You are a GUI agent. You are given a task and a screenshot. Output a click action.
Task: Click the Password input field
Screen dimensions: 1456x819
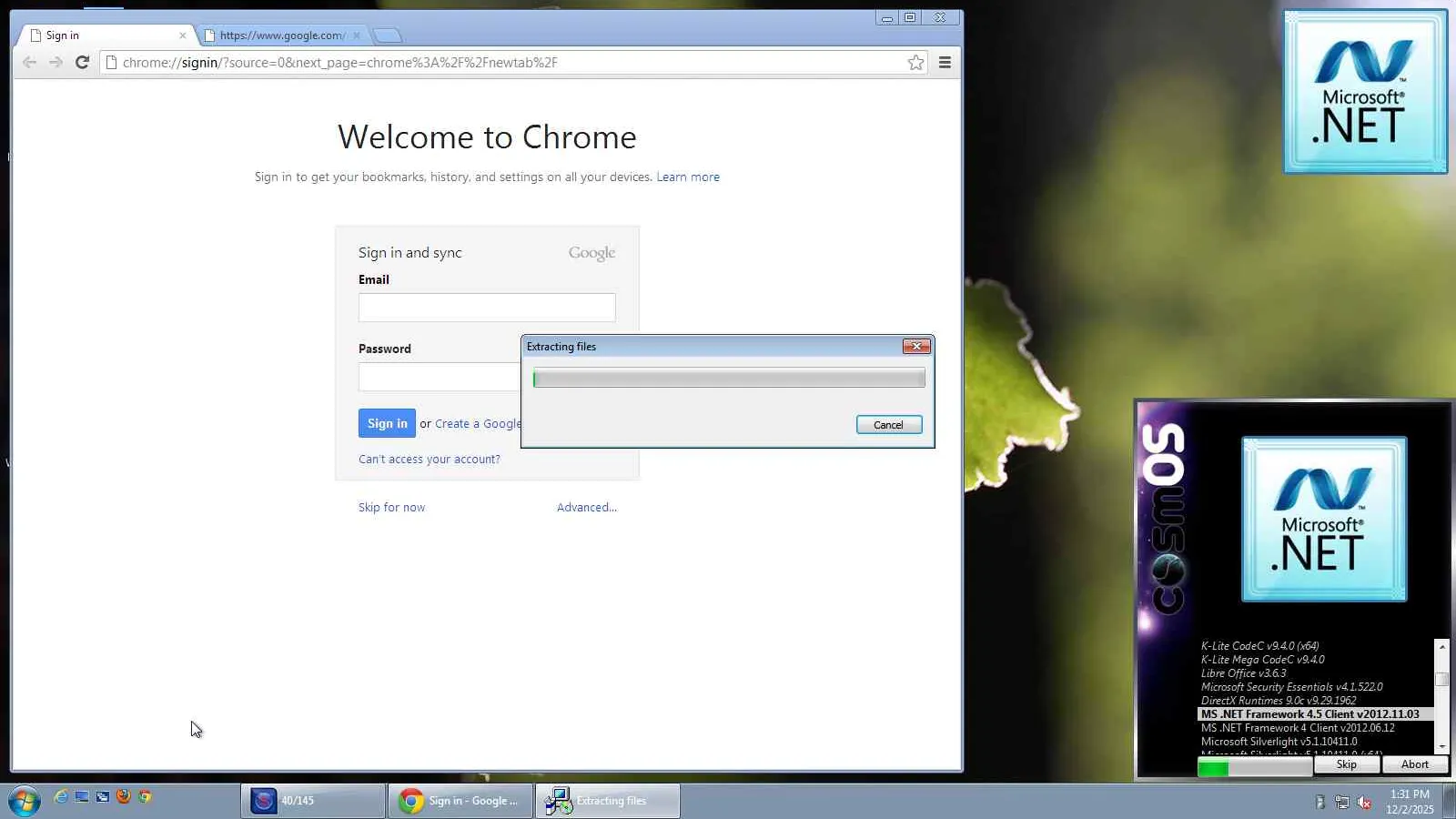440,377
